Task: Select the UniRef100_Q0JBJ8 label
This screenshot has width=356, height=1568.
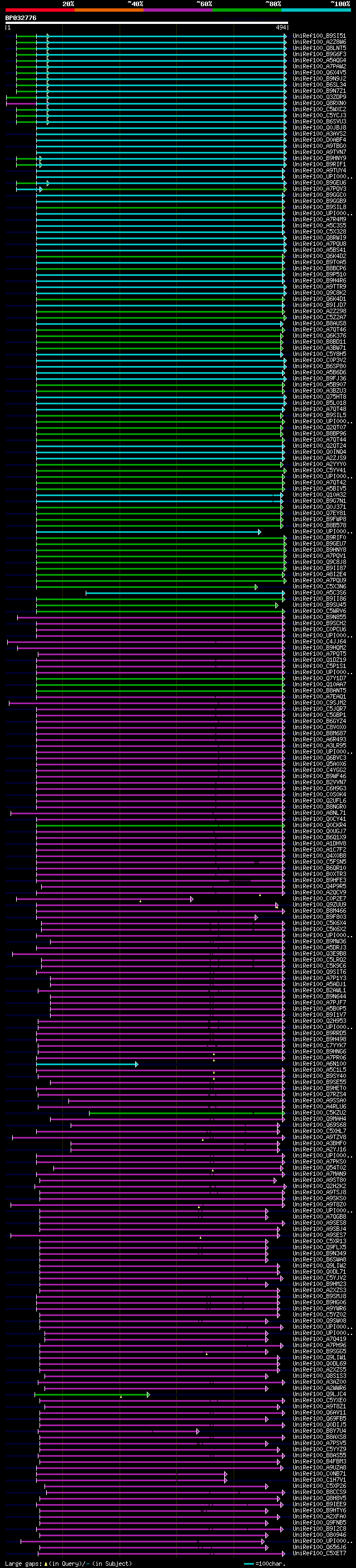Action: tap(319, 127)
